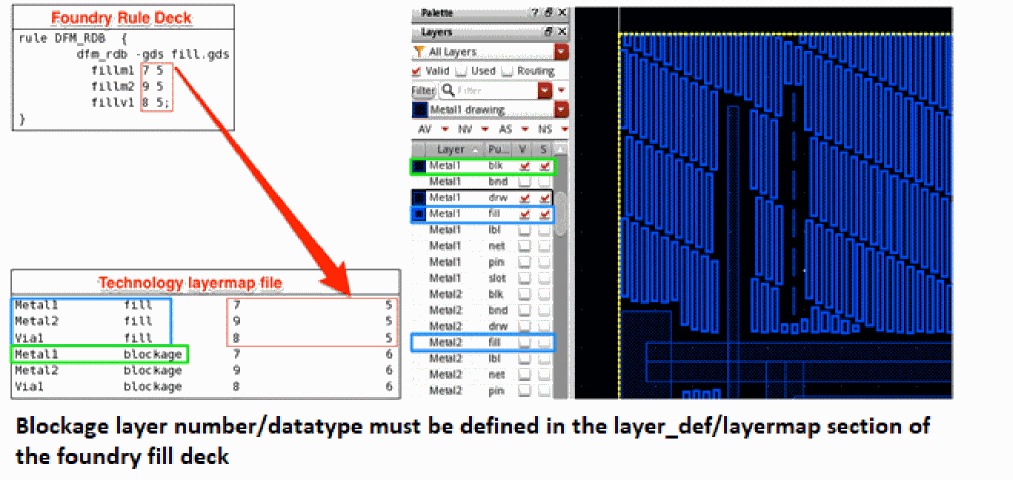Click the Metal1 drw row color swatch
Viewport: 1013px width, 480px height.
[x=419, y=198]
